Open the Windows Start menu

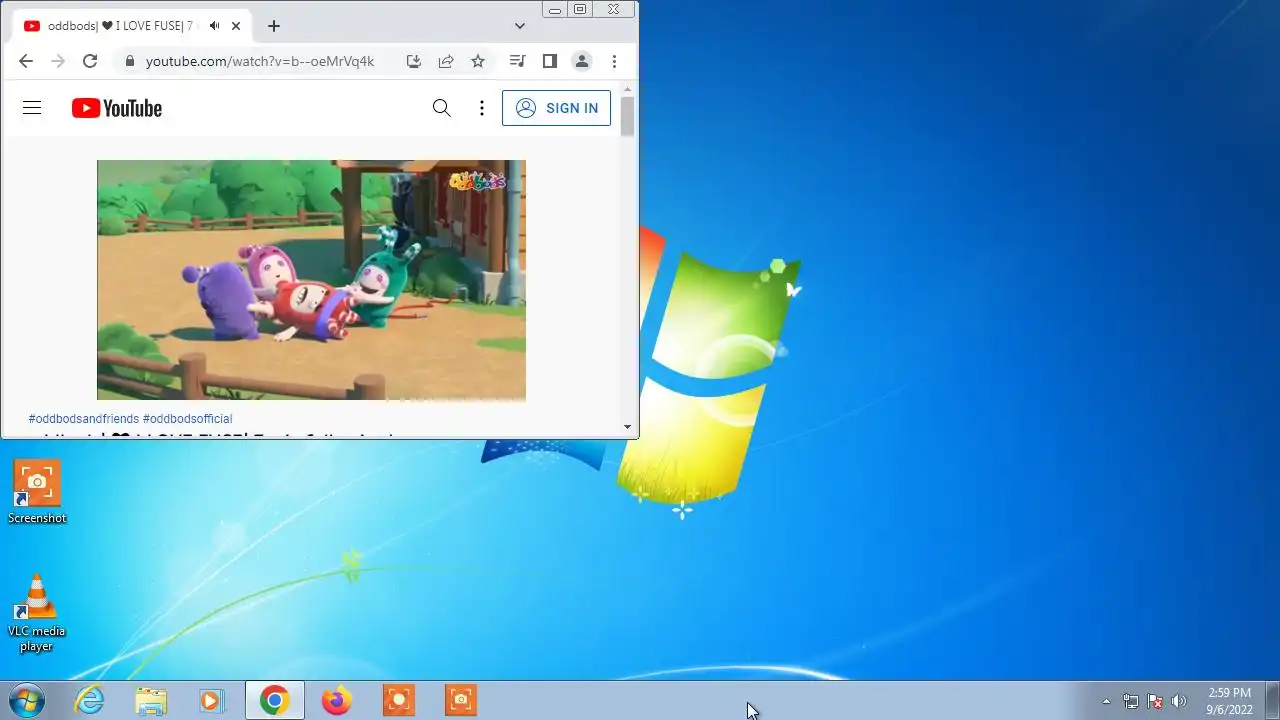pyautogui.click(x=27, y=700)
